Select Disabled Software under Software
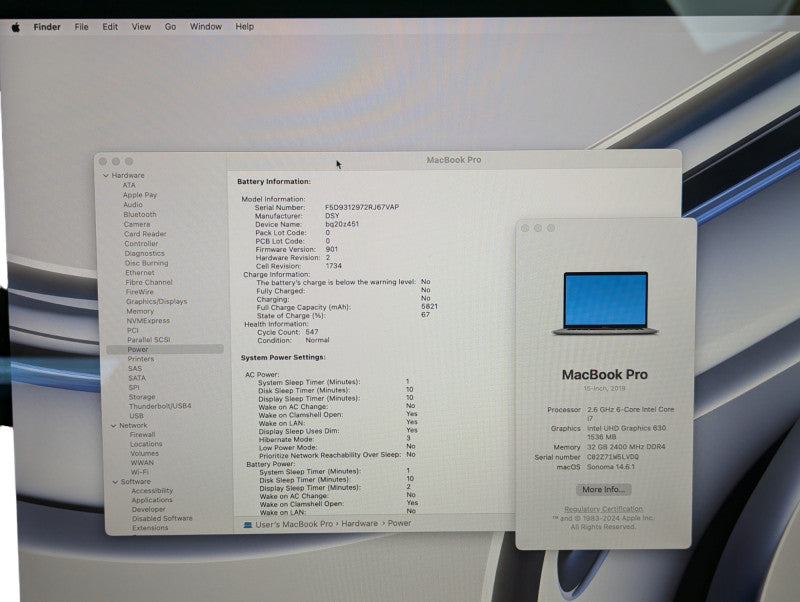 [162, 518]
